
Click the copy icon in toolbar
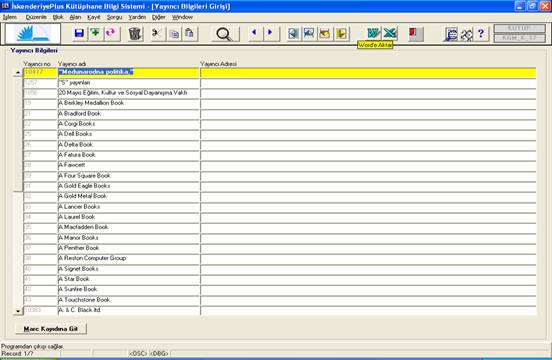point(174,34)
